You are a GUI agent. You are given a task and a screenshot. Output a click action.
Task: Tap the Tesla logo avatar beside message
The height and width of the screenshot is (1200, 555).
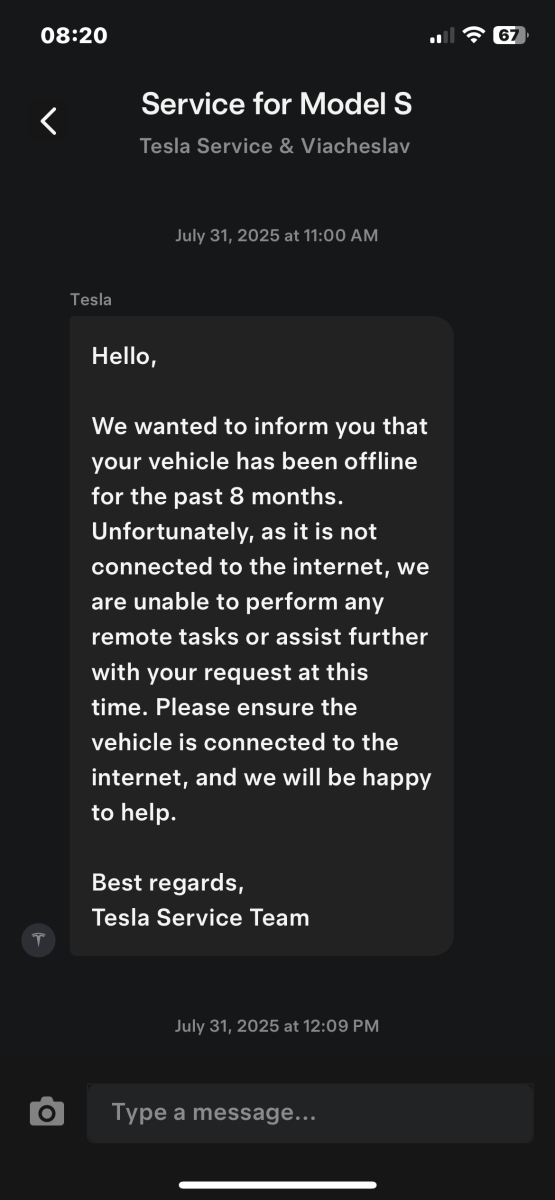[39, 940]
